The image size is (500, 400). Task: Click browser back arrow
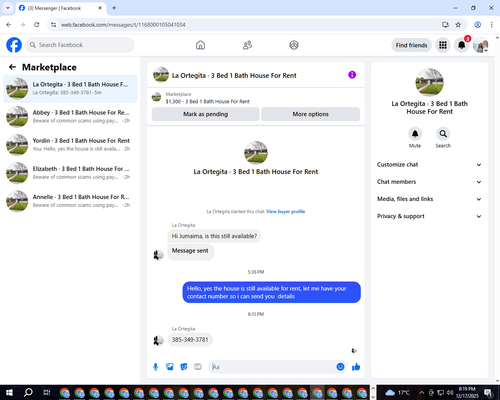(x=9, y=25)
